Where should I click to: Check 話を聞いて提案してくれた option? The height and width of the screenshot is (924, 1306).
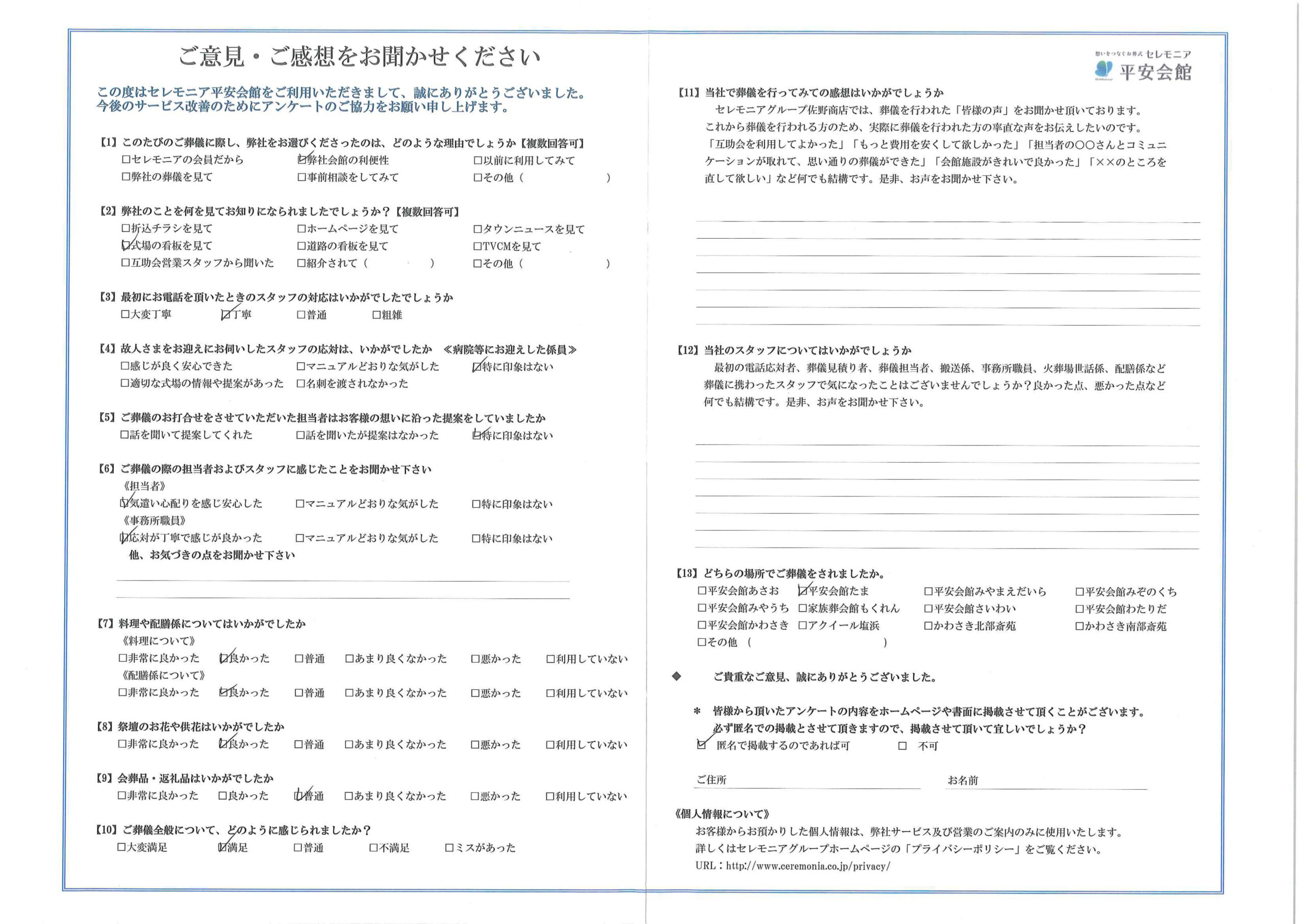[x=125, y=435]
